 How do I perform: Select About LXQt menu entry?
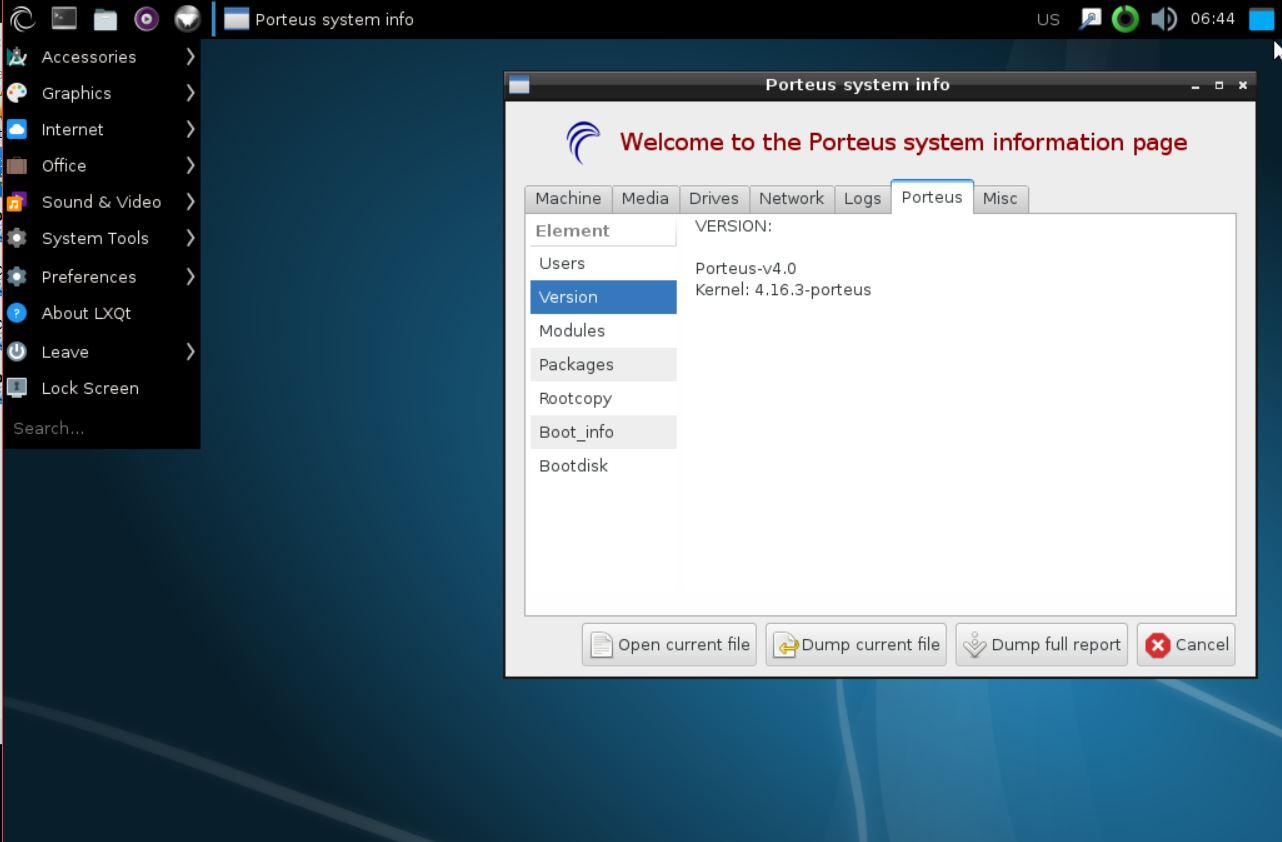[x=101, y=313]
